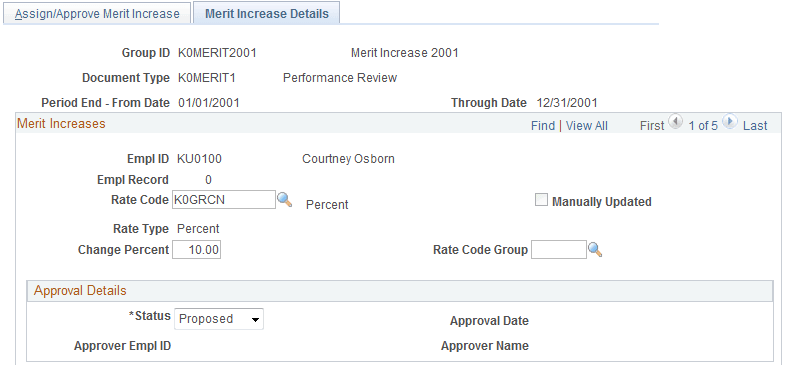Click the 1 of 5 row counter
Viewport: 808px width, 365px height.
point(703,126)
